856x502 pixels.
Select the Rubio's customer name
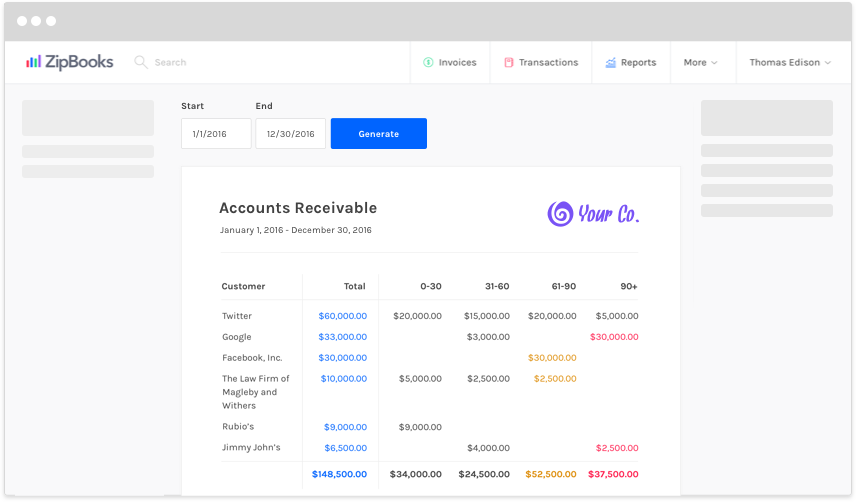click(x=238, y=427)
